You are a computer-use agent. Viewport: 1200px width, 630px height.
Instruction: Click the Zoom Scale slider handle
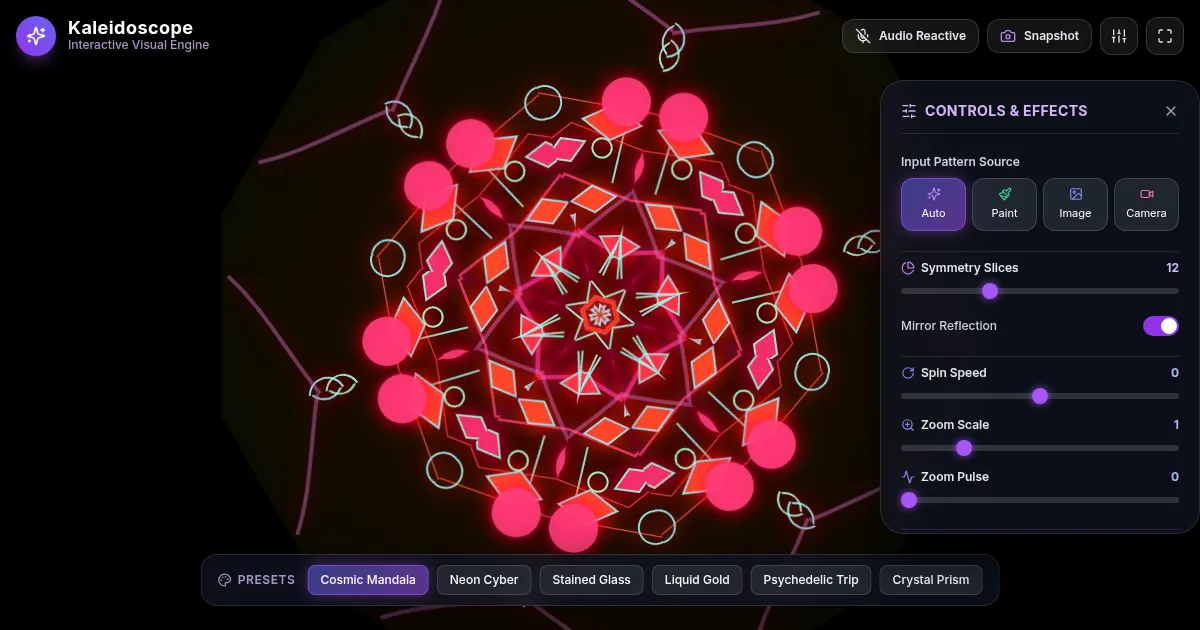[x=964, y=448]
